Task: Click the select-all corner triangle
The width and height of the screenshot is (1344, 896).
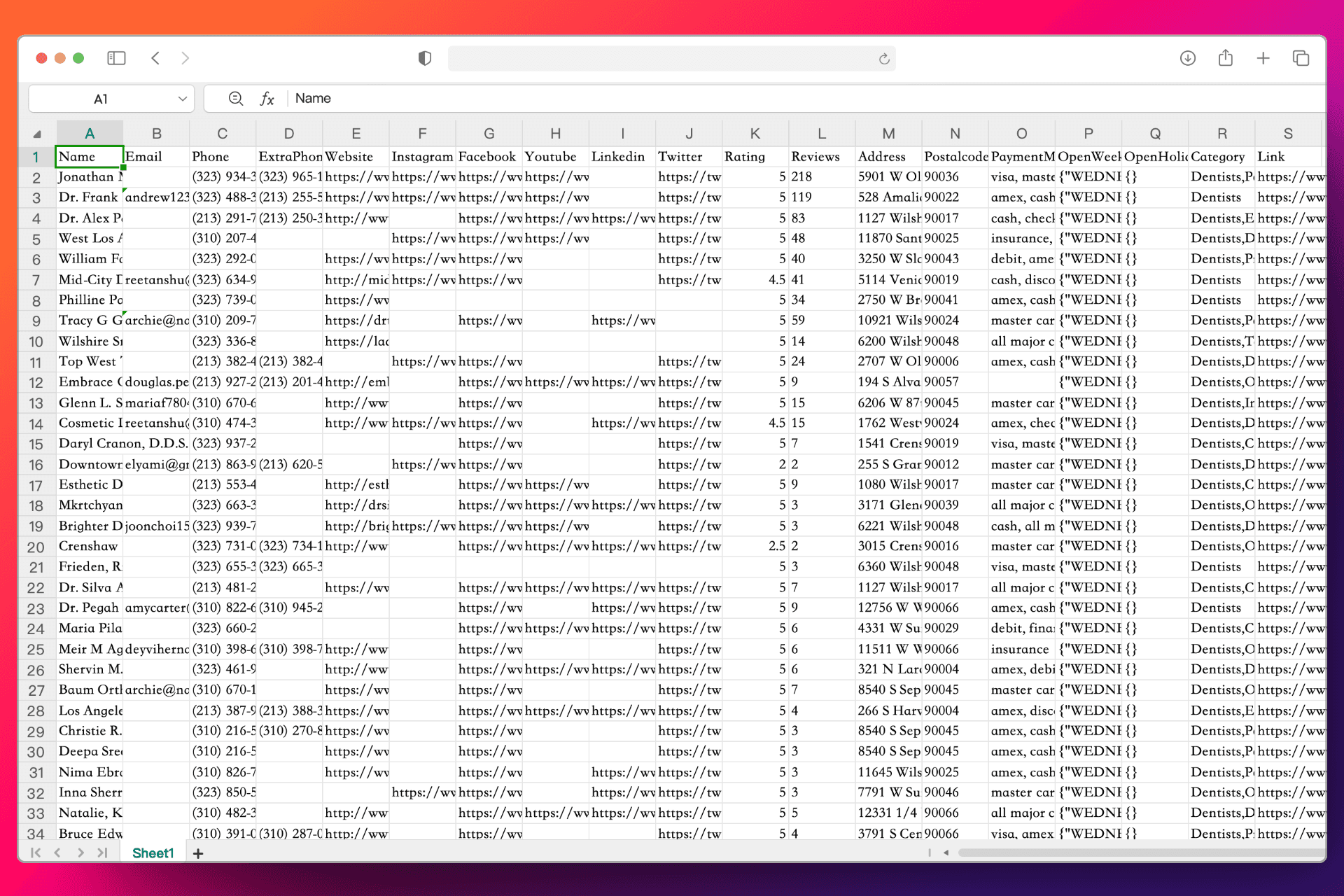Action: point(37,134)
